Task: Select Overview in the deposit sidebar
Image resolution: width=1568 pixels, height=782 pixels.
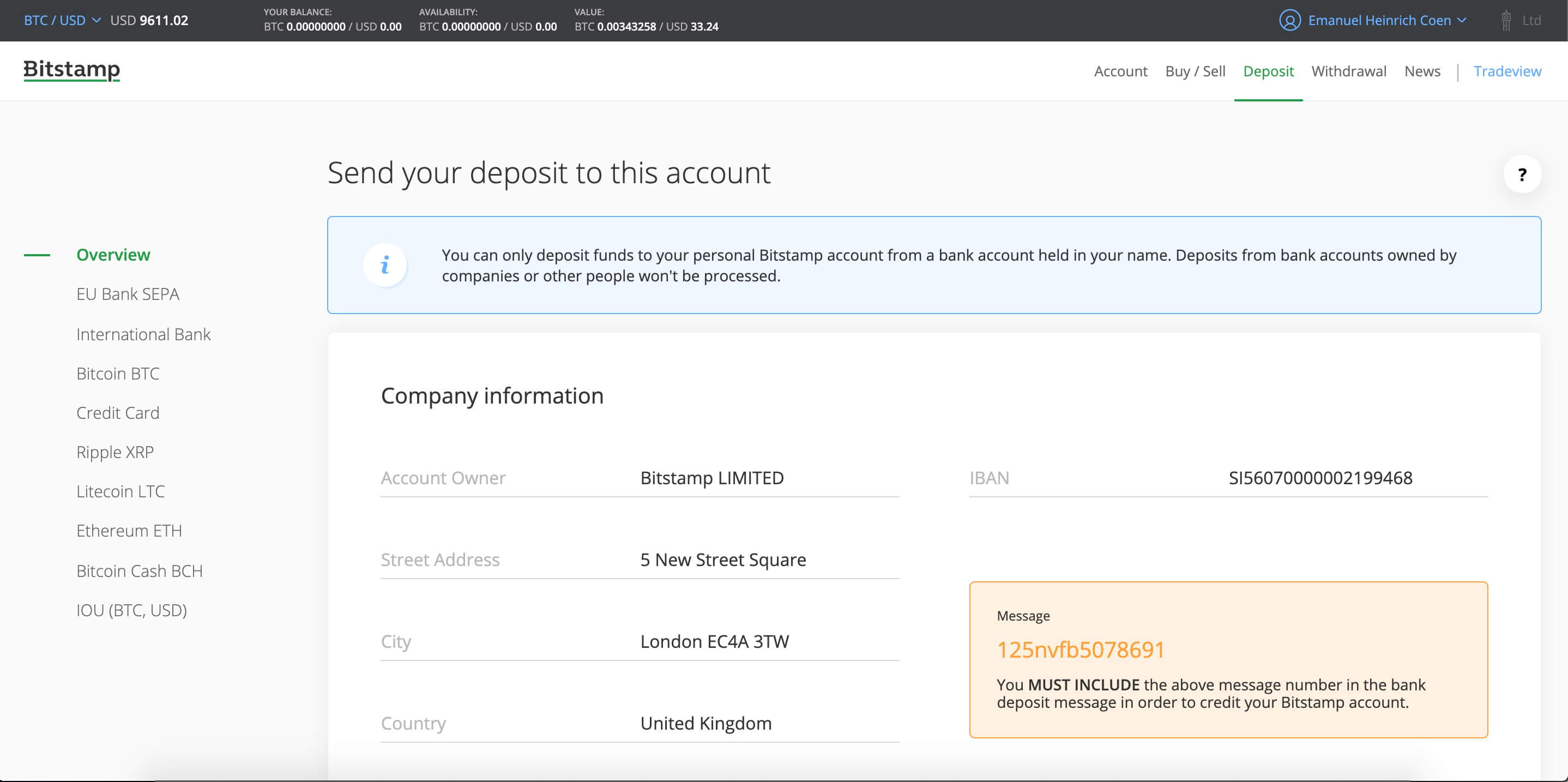Action: (113, 255)
